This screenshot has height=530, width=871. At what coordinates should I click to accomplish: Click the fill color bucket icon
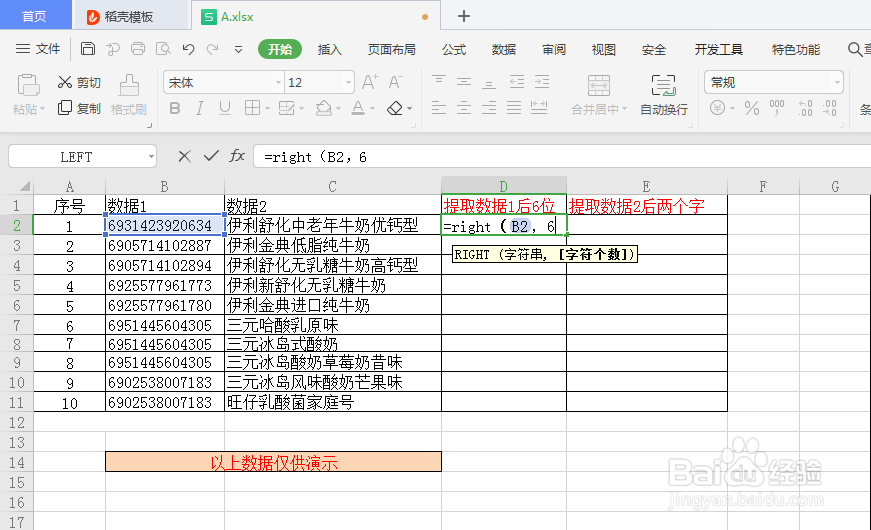[x=323, y=108]
